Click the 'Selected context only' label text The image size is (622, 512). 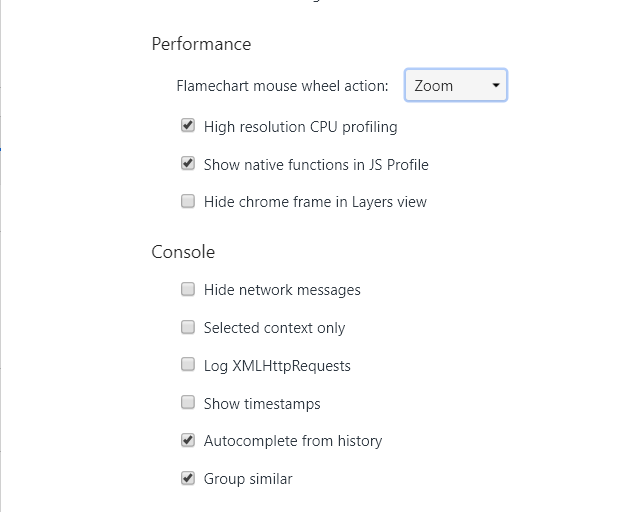click(x=274, y=328)
